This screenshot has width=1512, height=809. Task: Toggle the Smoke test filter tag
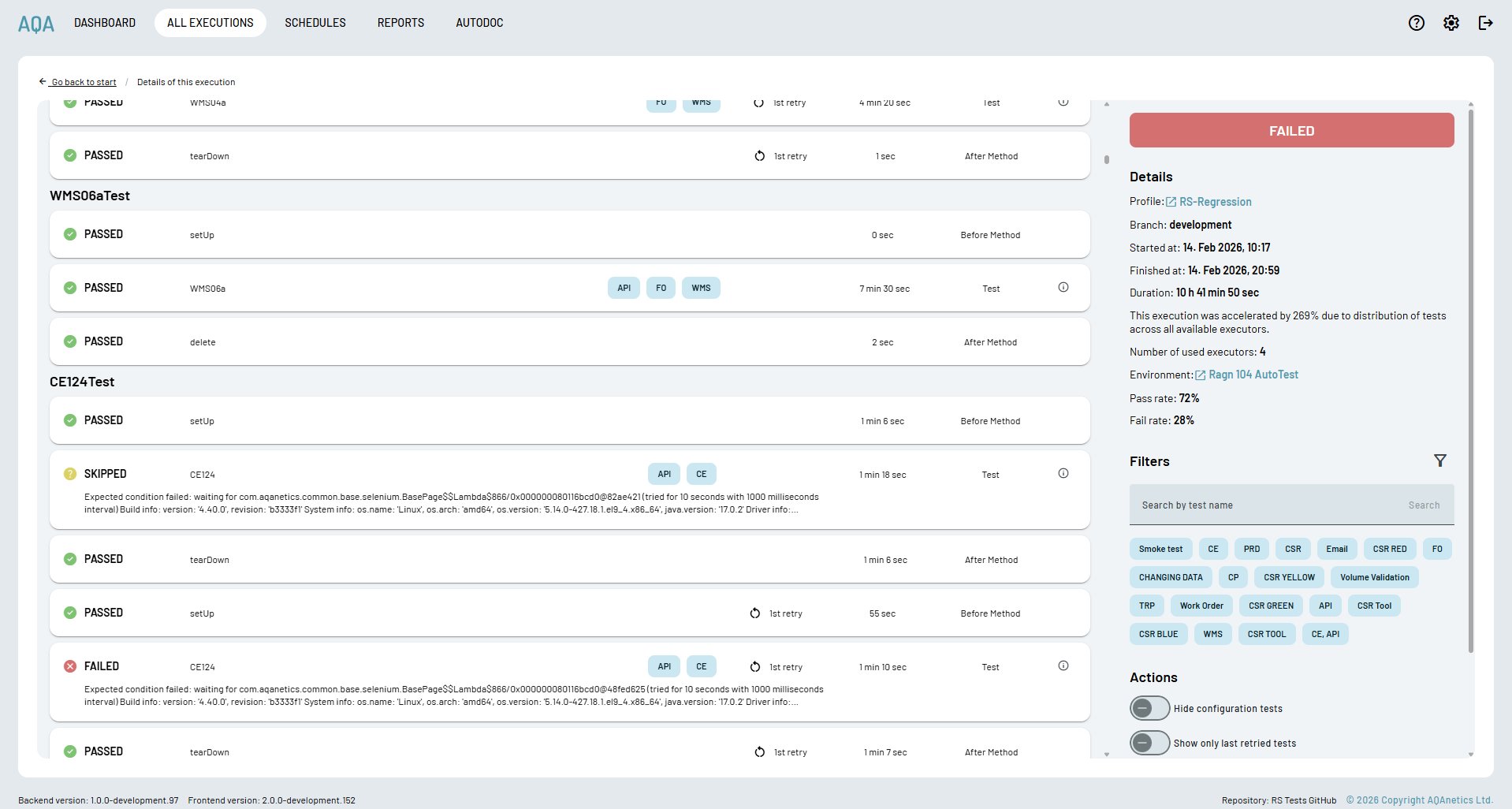[x=1160, y=549]
